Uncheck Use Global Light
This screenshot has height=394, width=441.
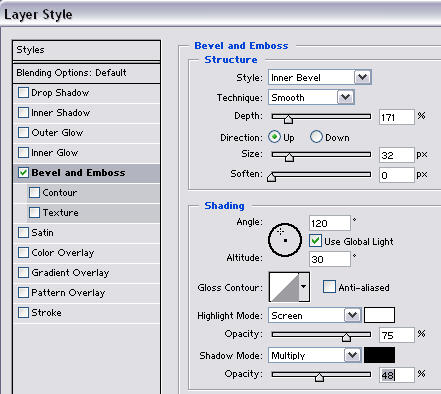coord(315,241)
